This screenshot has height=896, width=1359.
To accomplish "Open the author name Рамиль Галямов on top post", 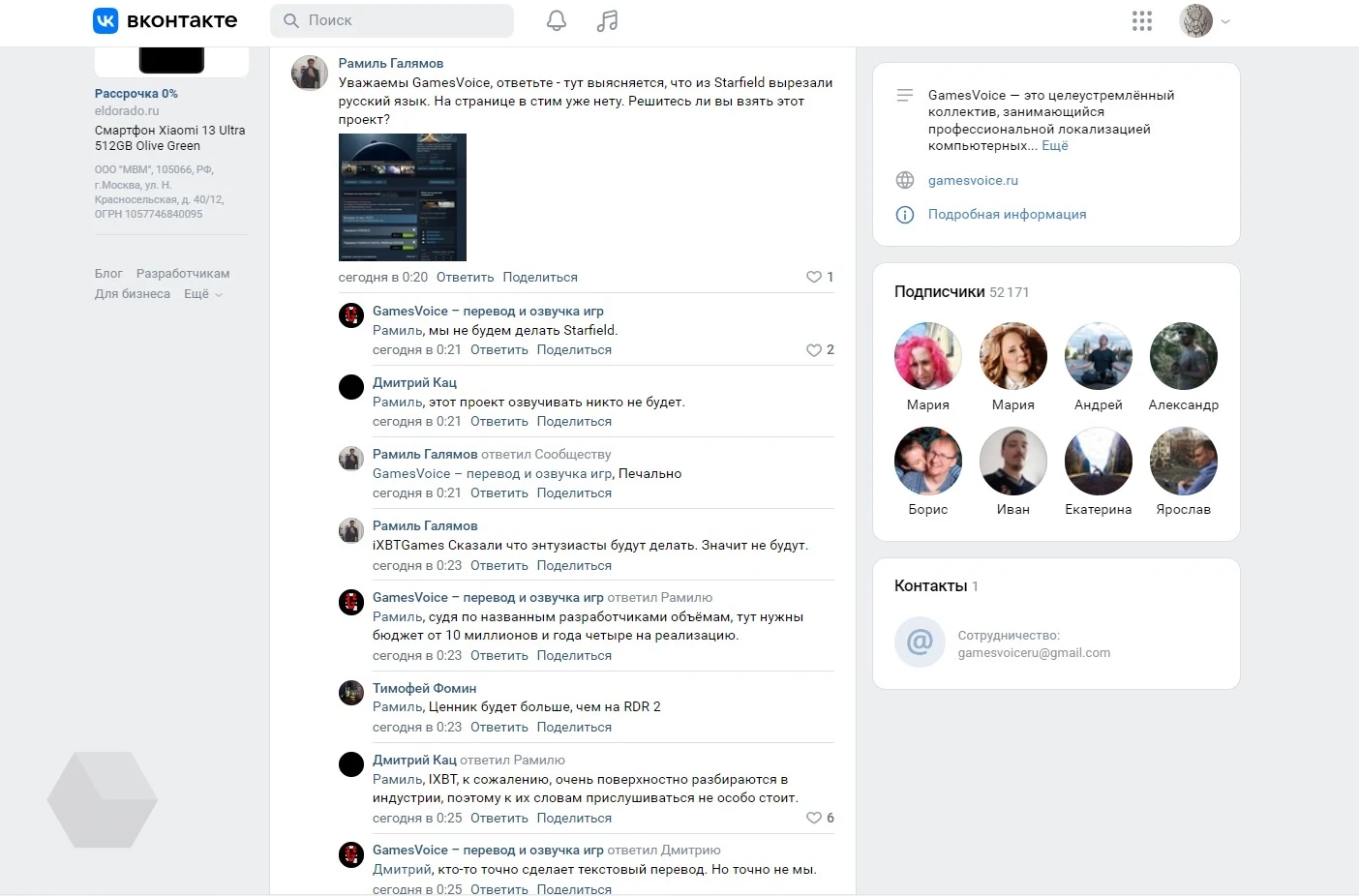I will tap(391, 63).
